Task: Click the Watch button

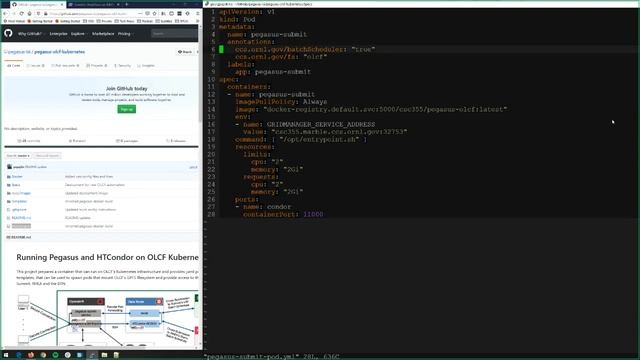Action: (x=185, y=52)
